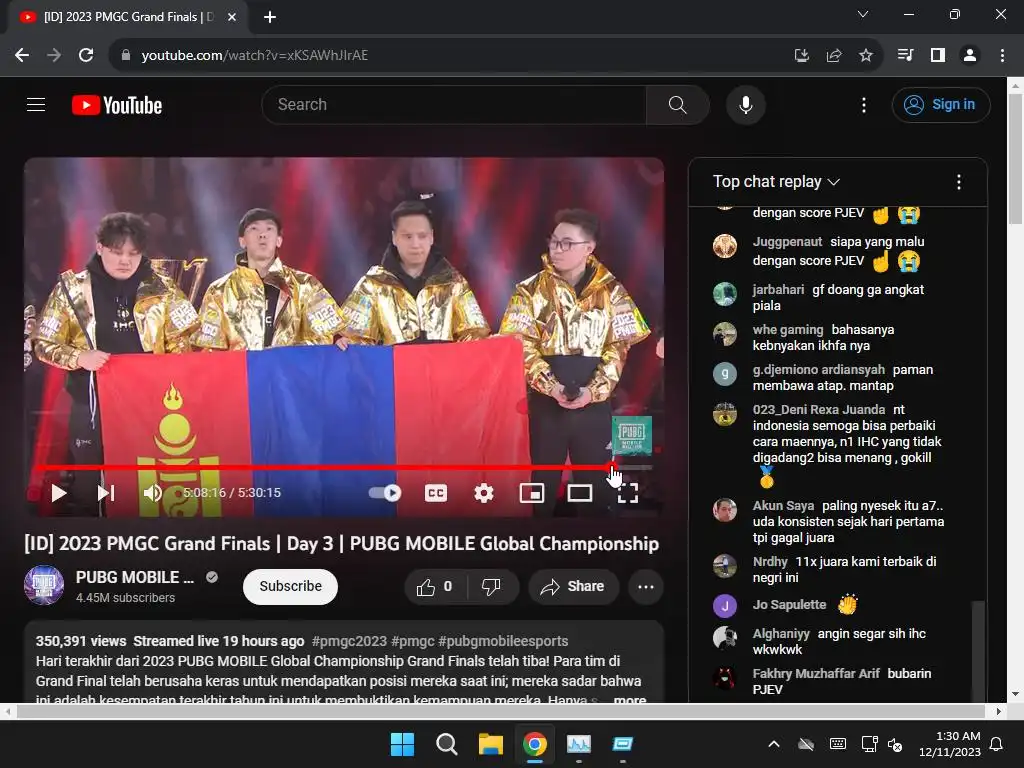Subscribe to PUBG MOBILE channel
The image size is (1024, 768).
pyautogui.click(x=291, y=586)
